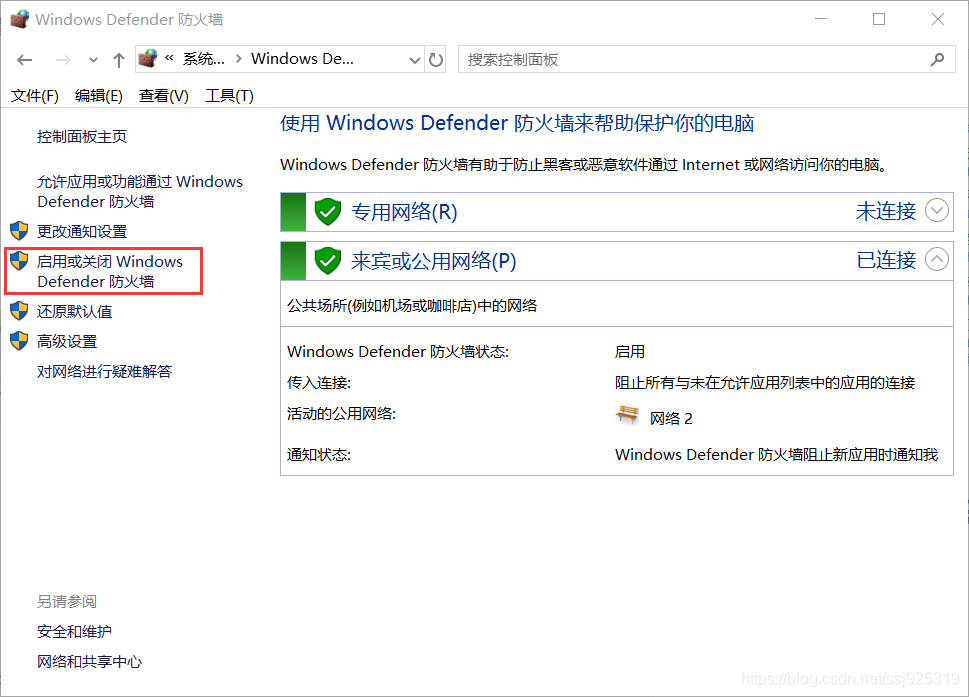Go to 控制面板主页
969x697 pixels.
click(x=82, y=137)
